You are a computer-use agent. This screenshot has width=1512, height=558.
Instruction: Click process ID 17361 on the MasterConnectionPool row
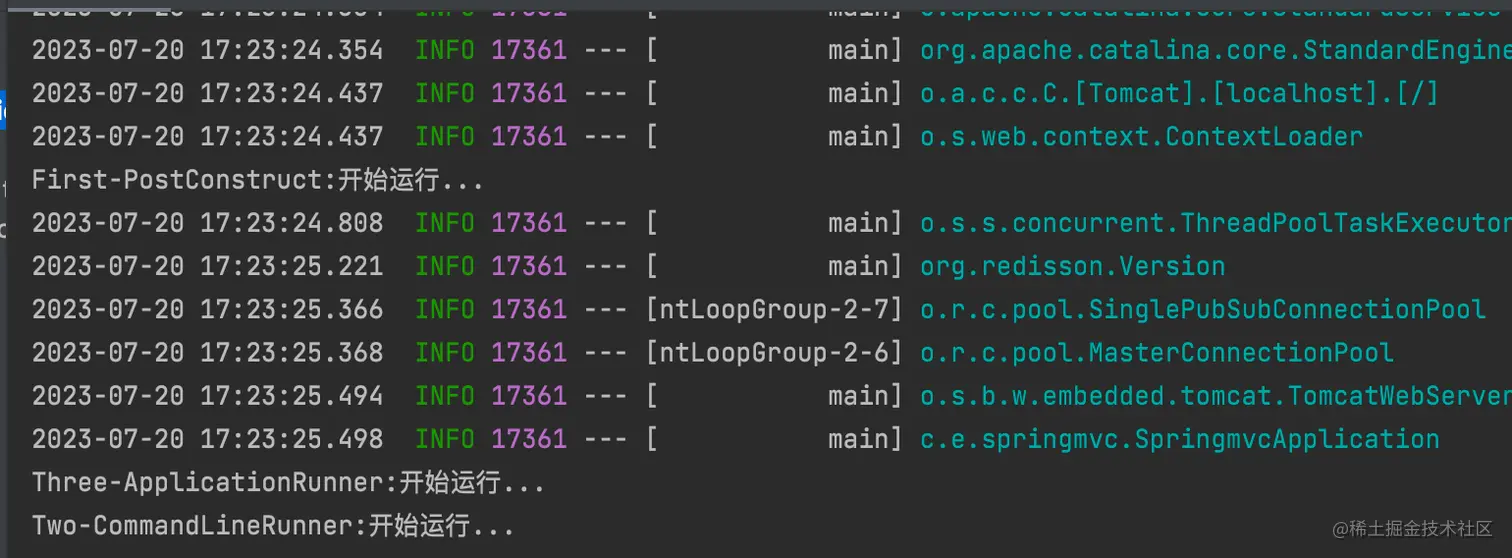tap(529, 352)
